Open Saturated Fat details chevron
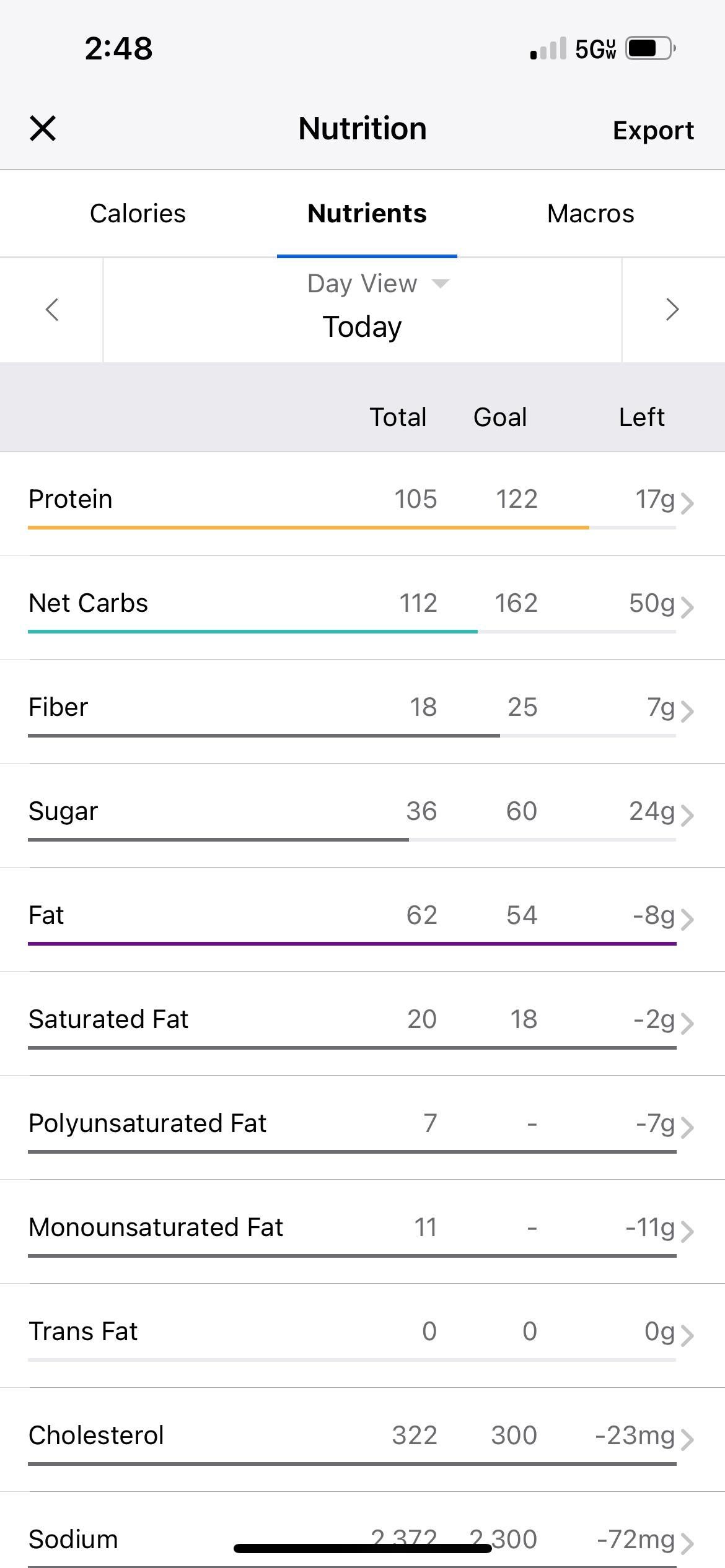The width and height of the screenshot is (725, 1568). 687,1023
